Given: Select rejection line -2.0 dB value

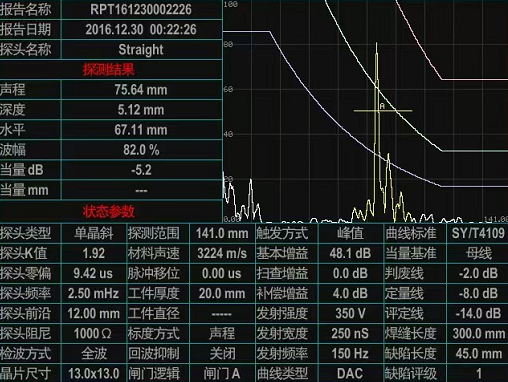Looking at the screenshot, I should pyautogui.click(x=478, y=273).
